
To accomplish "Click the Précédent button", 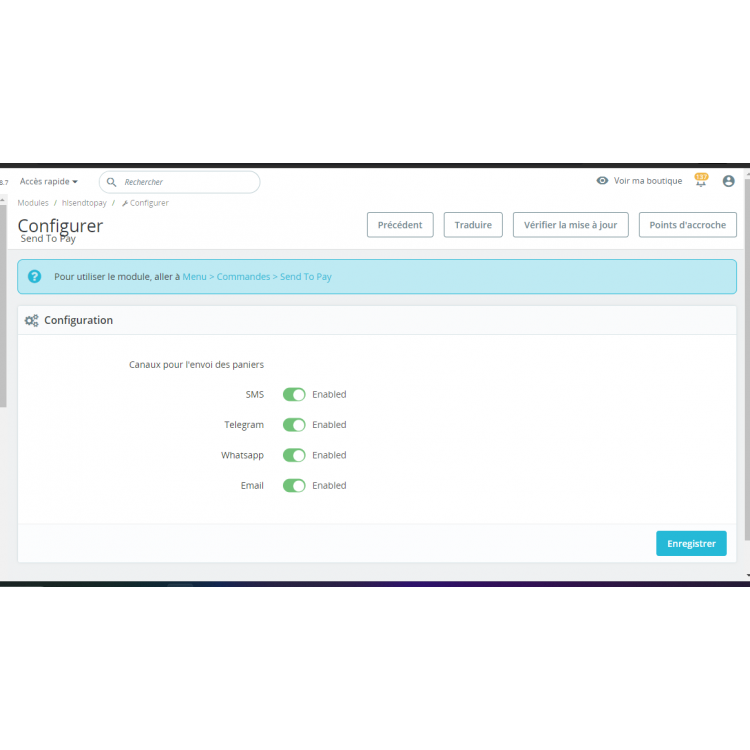I will point(400,225).
